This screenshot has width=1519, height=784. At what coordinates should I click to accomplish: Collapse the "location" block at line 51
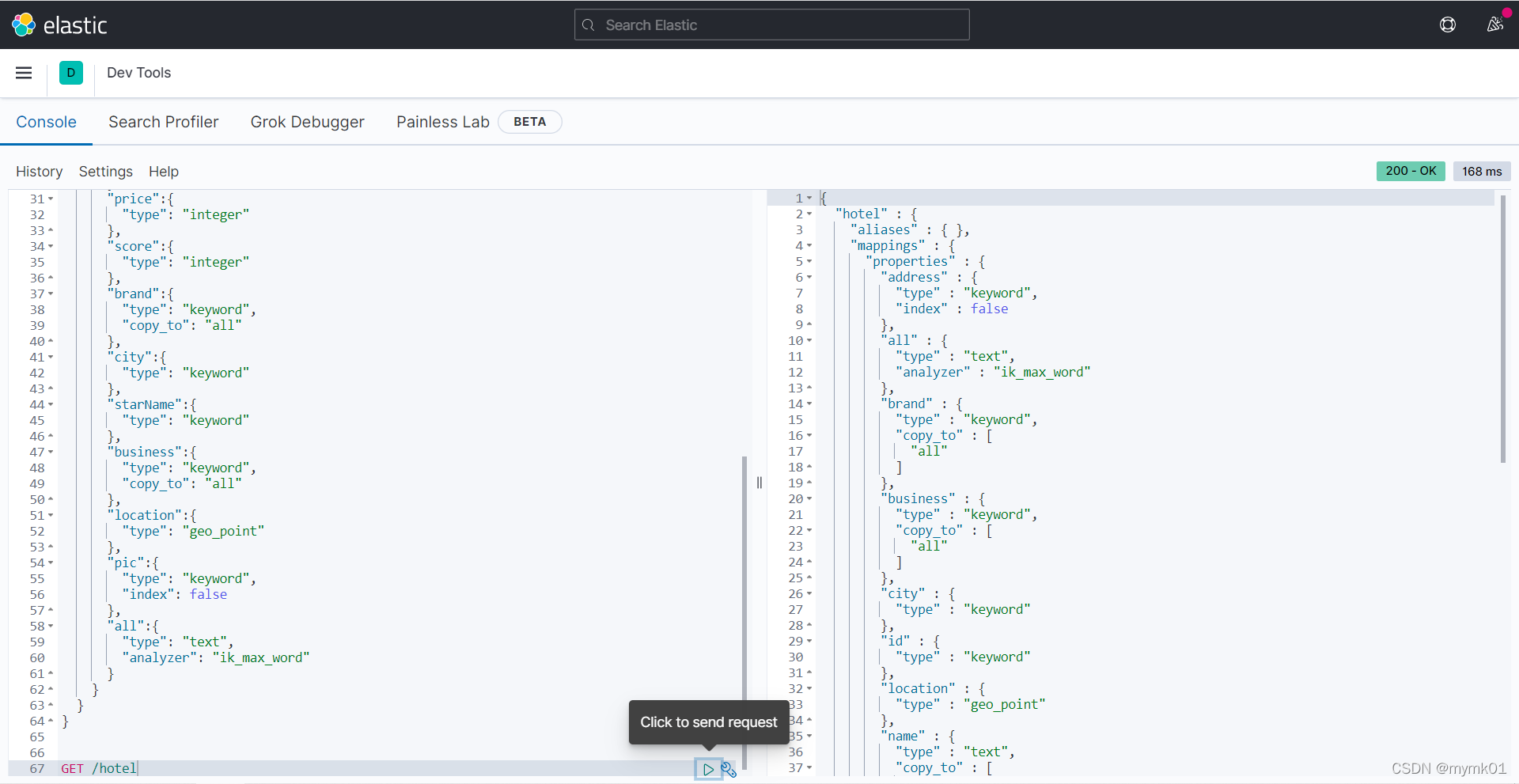pyautogui.click(x=51, y=516)
